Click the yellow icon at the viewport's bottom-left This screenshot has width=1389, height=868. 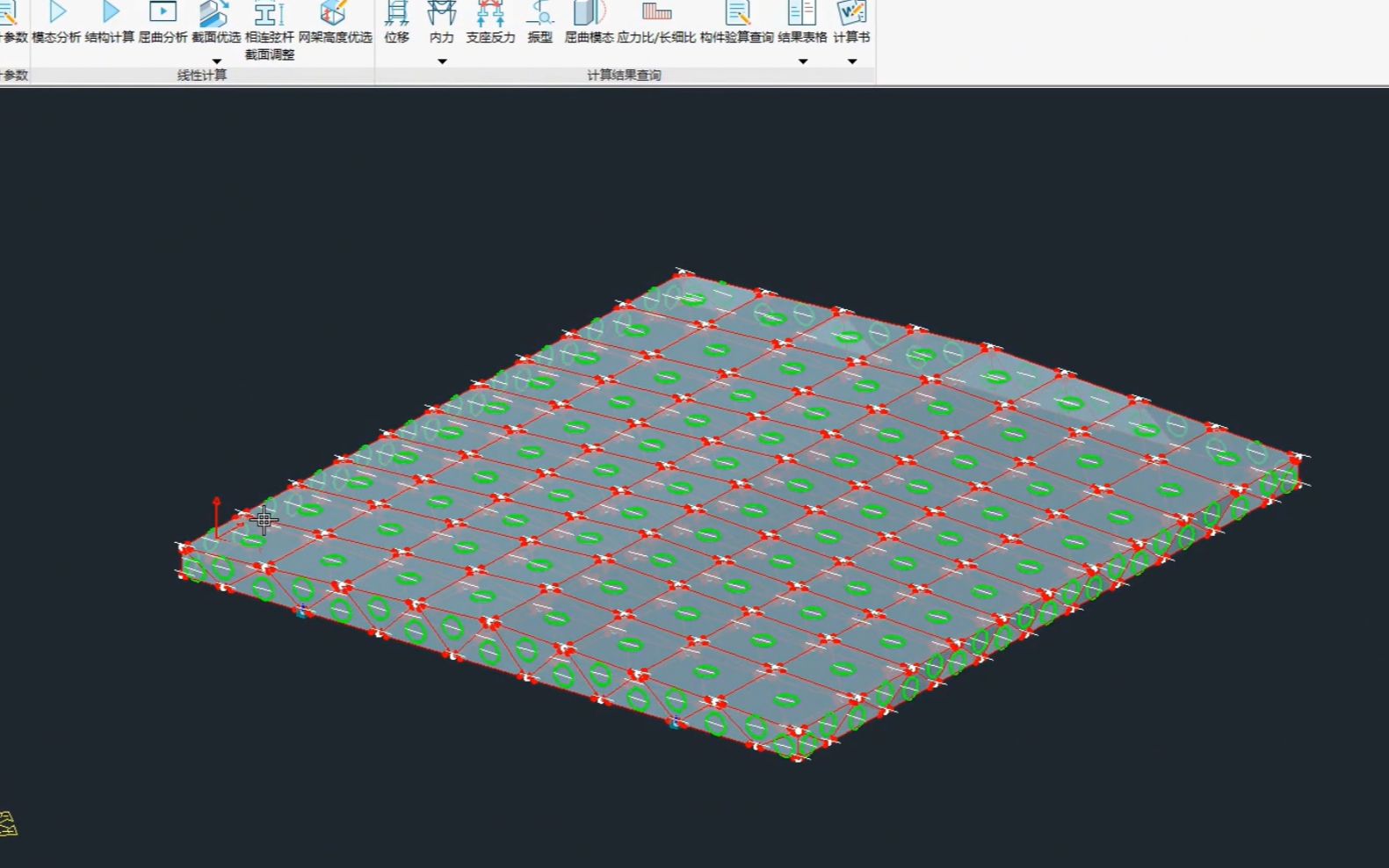click(8, 824)
